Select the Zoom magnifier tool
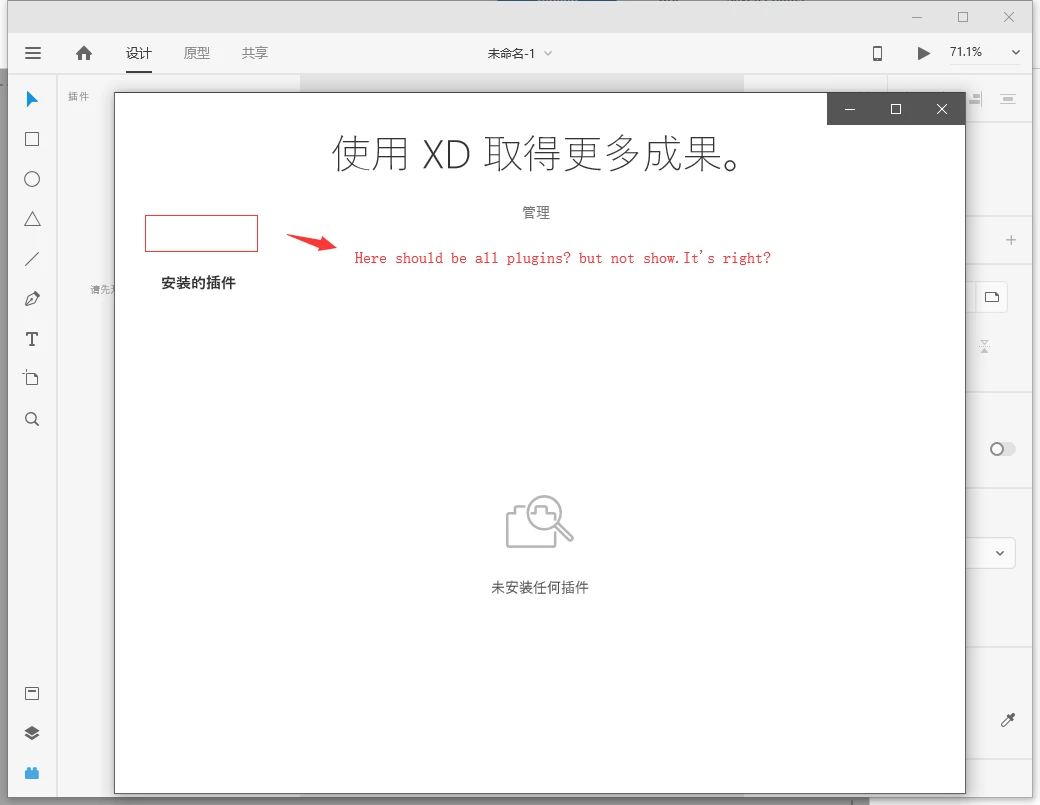 point(32,419)
